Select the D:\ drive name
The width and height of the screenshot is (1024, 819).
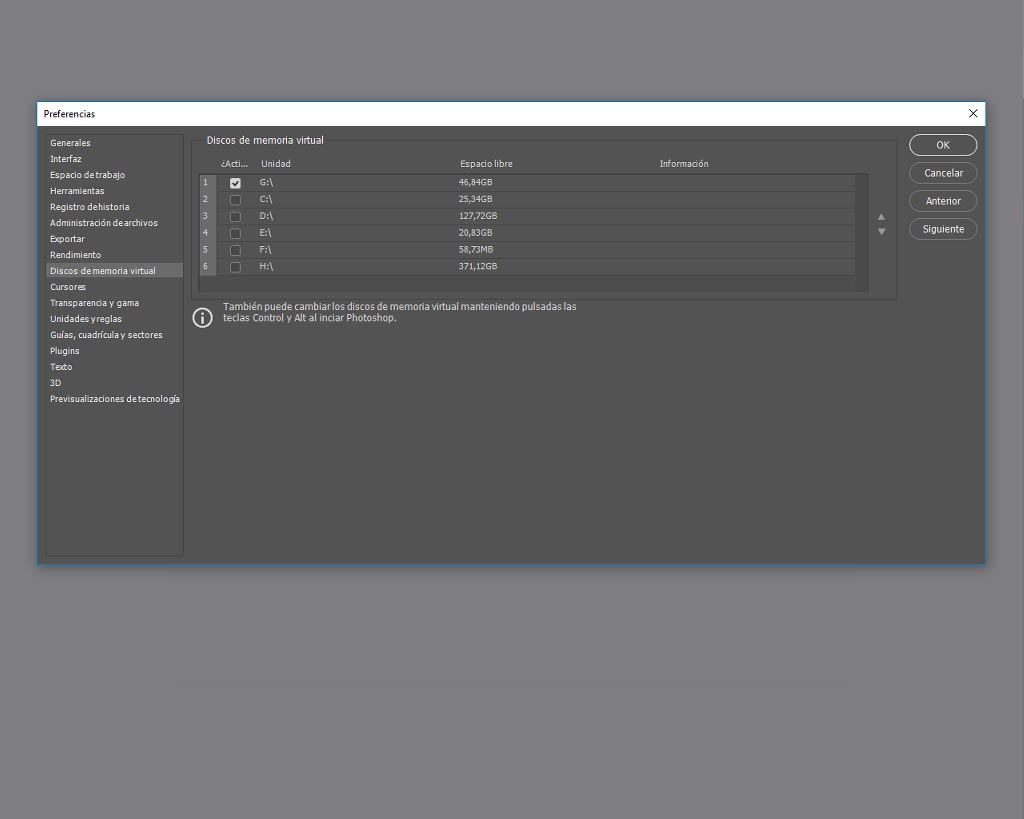point(266,216)
